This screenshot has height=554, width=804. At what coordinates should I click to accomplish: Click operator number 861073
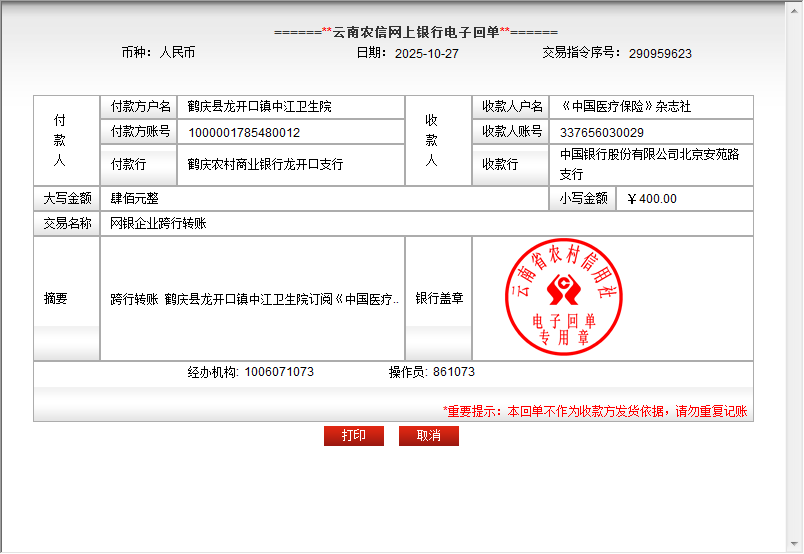[454, 372]
